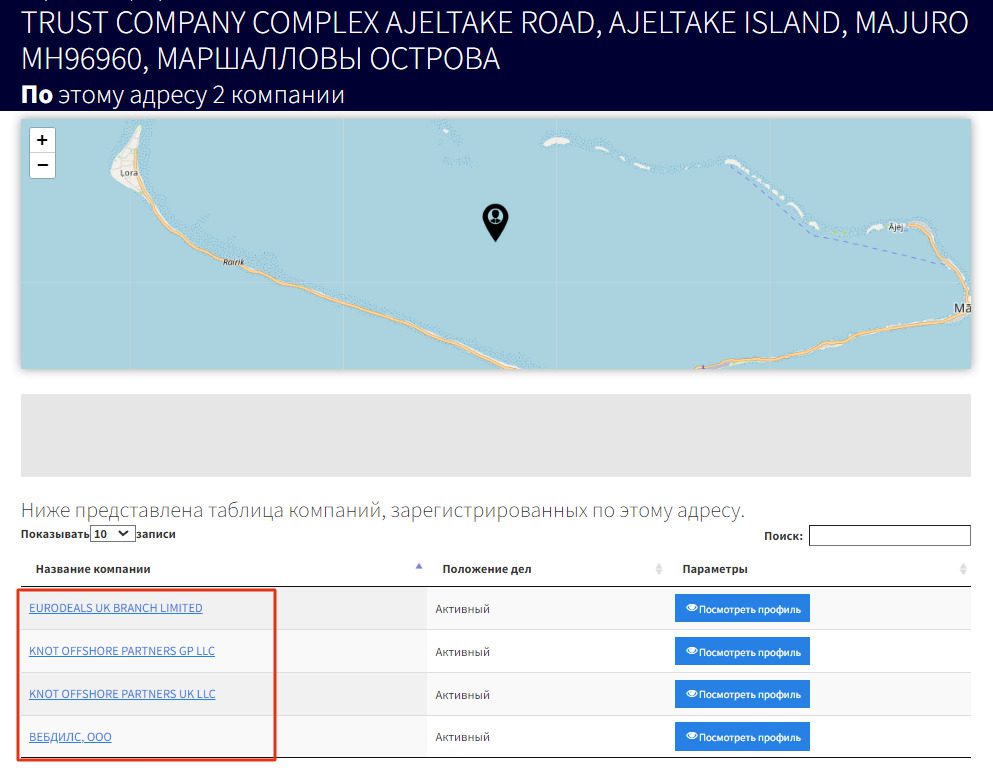
Task: Open KNOT OFFSHORE PARTNERS UK LLC link
Action: [122, 694]
